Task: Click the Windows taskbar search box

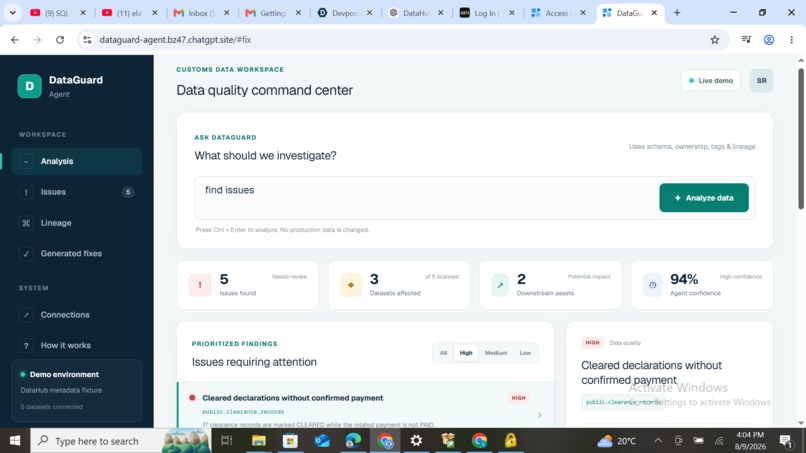Action: click(121, 441)
